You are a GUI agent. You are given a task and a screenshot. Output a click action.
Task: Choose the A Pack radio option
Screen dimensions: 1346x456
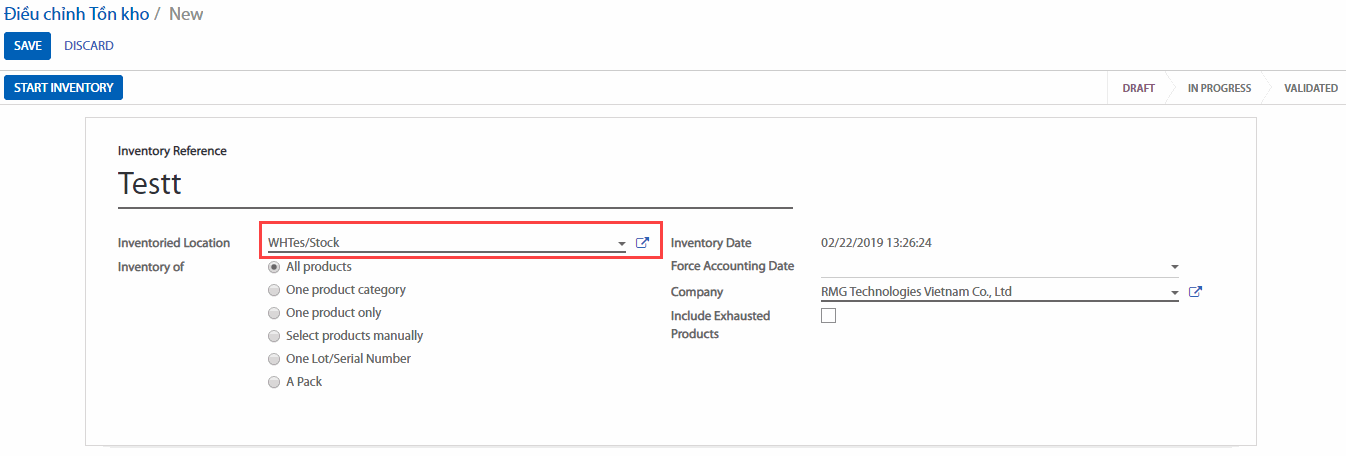pyautogui.click(x=274, y=382)
